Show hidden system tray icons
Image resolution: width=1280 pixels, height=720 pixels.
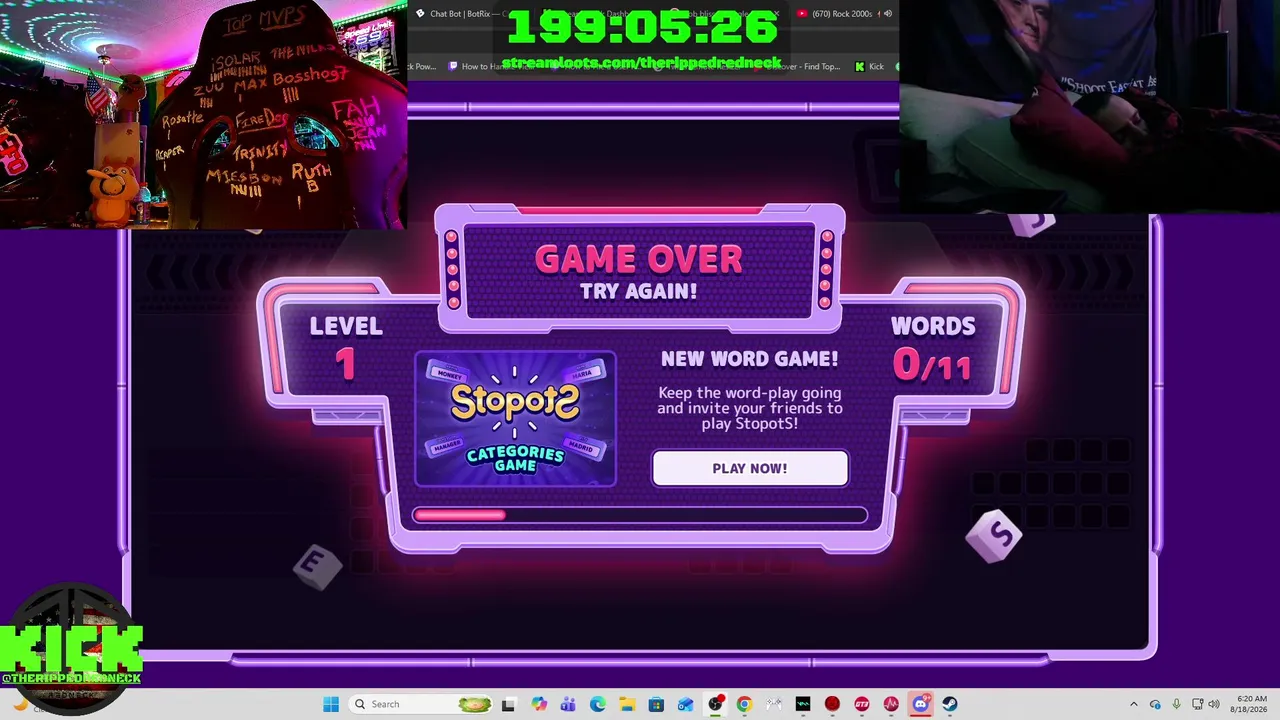click(x=1133, y=704)
